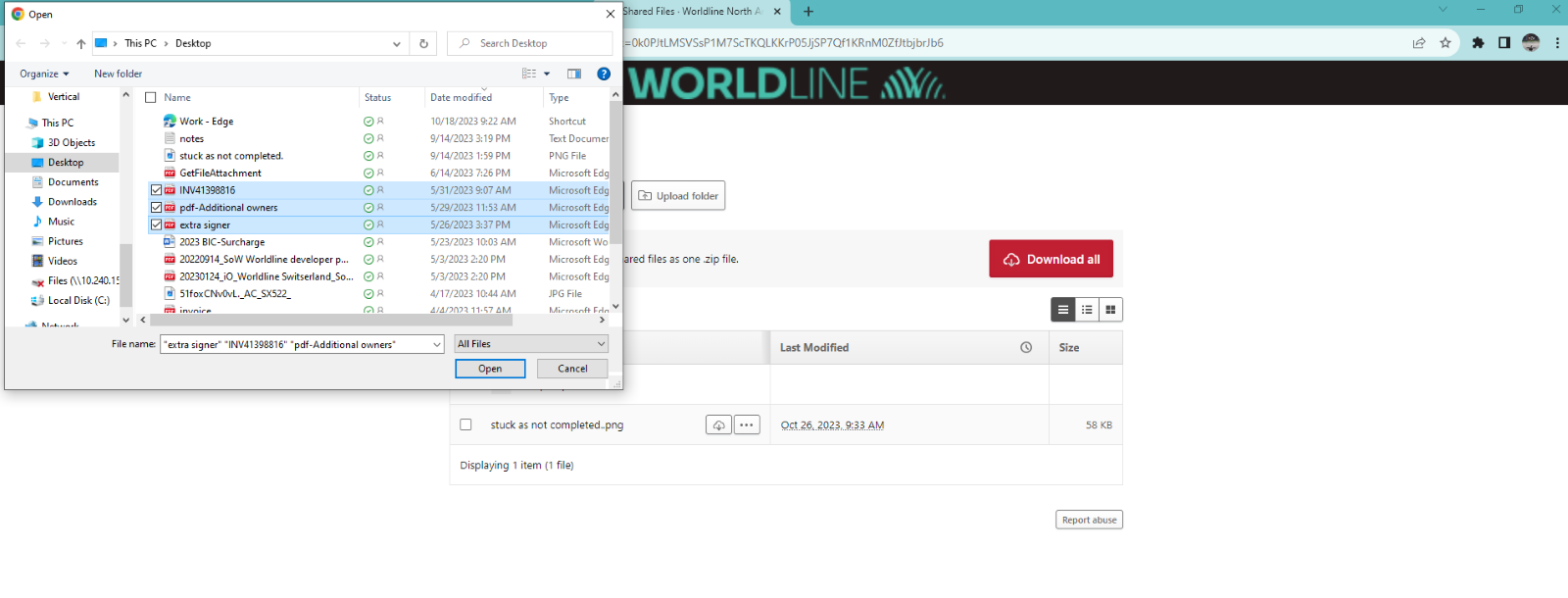Click the share icon in Chrome's address bar

coord(1418,42)
